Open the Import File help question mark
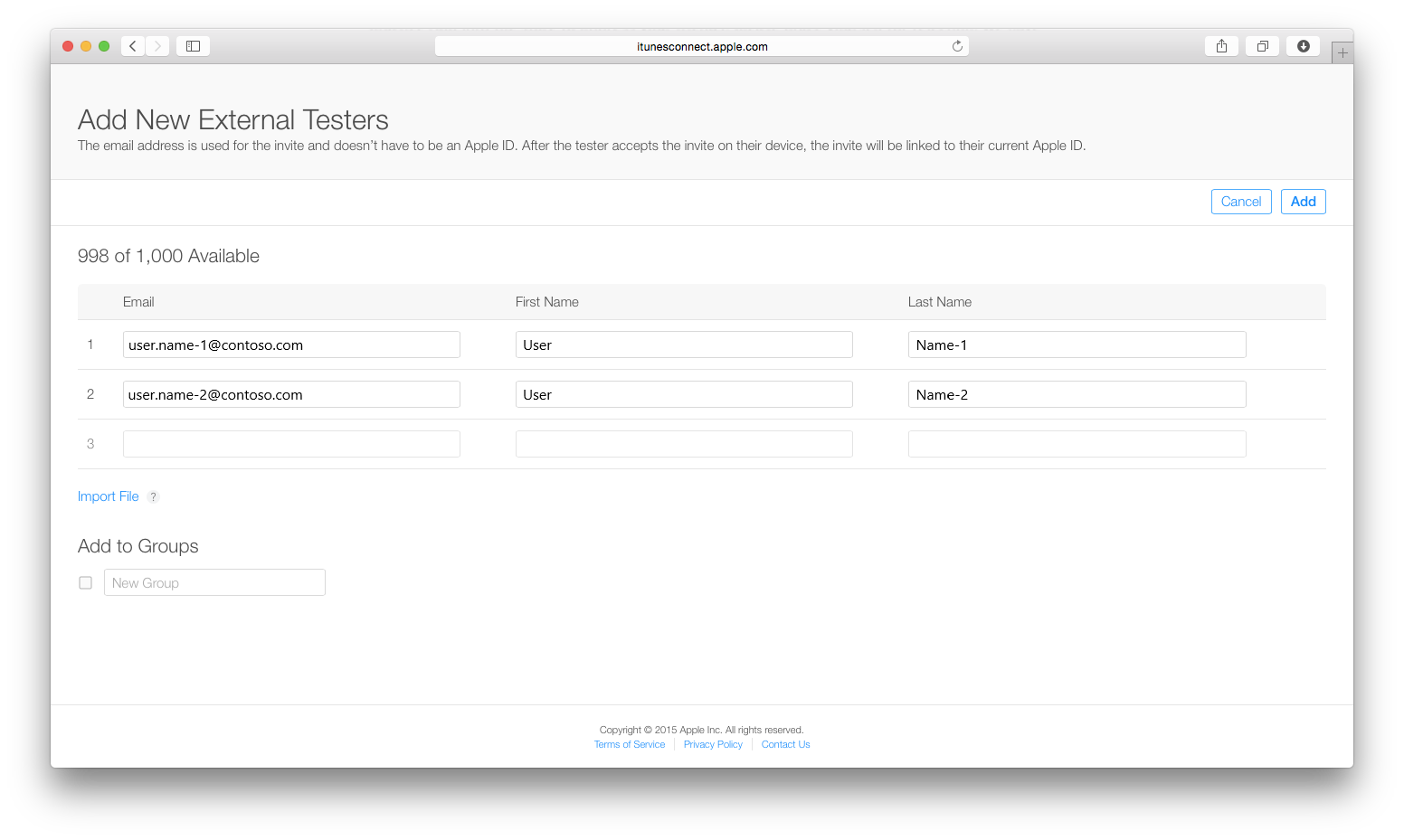Viewport: 1404px width, 840px height. [153, 496]
